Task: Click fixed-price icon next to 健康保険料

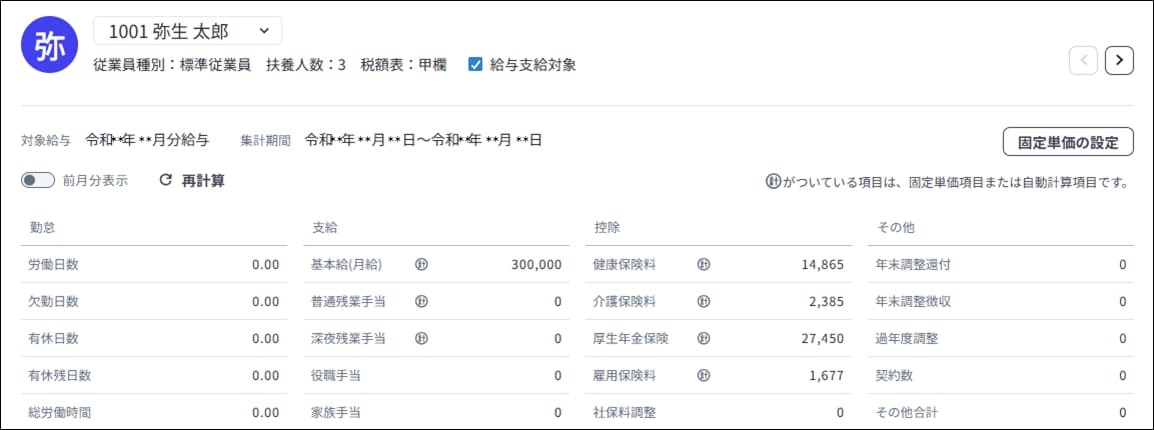Action: coord(703,265)
